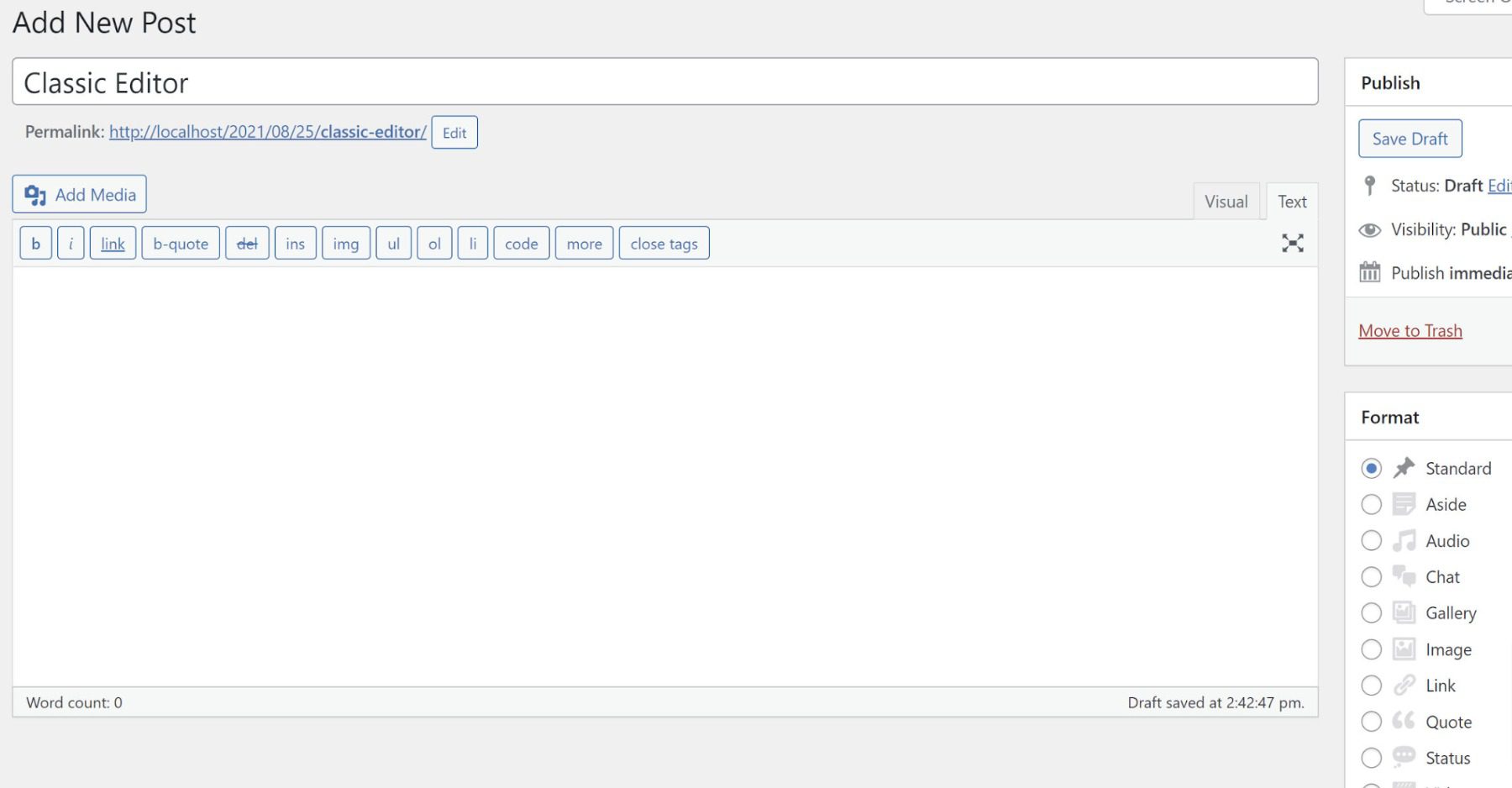Select the italic quicktag
Image resolution: width=1512 pixels, height=788 pixels.
coord(71,243)
